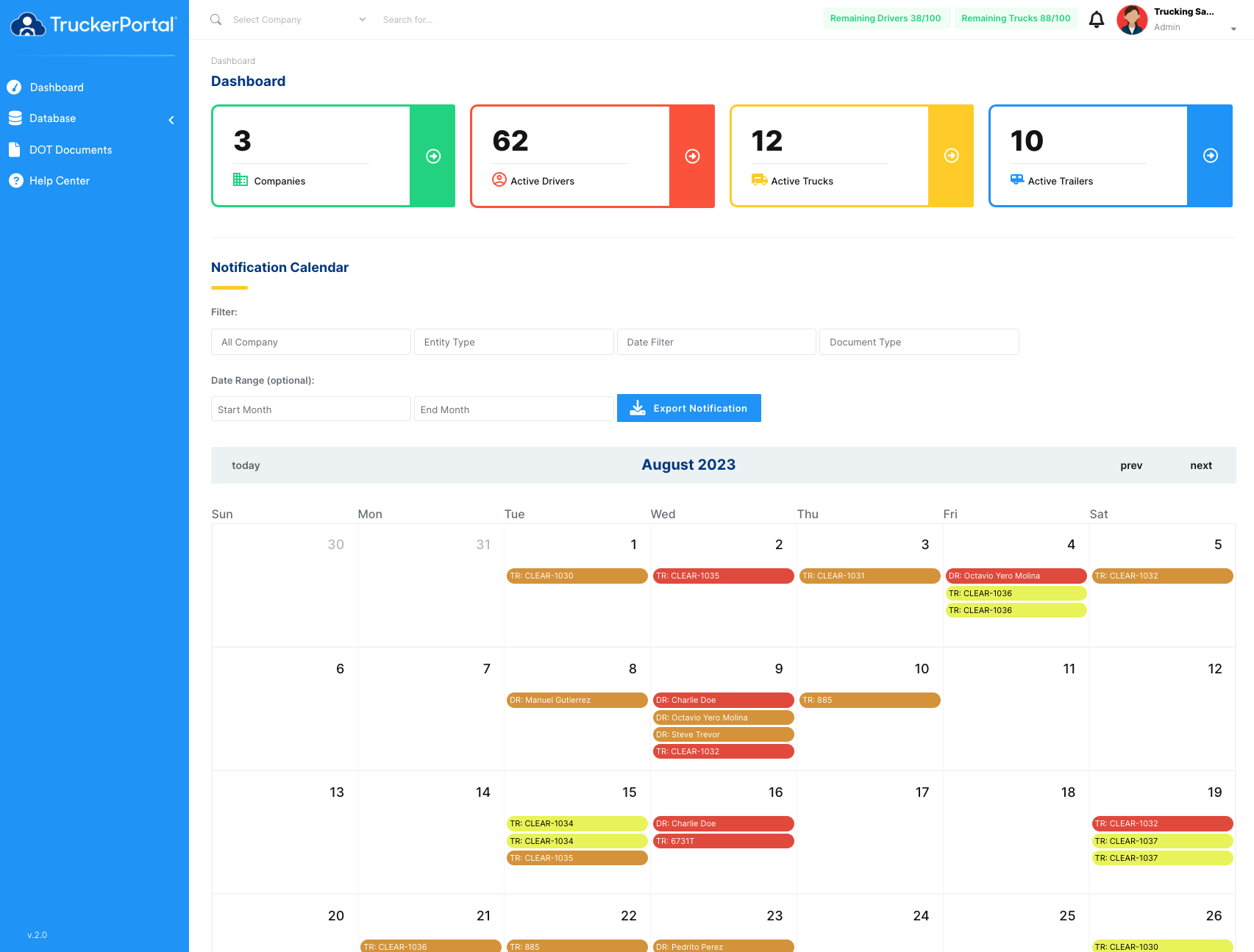Click the Export Notification button

pyautogui.click(x=689, y=408)
